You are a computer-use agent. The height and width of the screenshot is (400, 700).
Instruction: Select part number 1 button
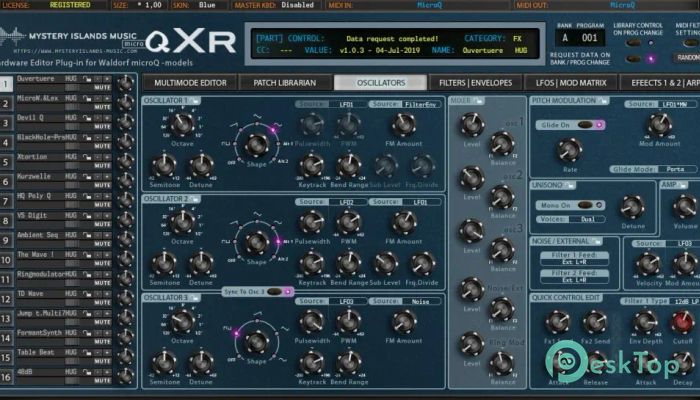click(6, 84)
